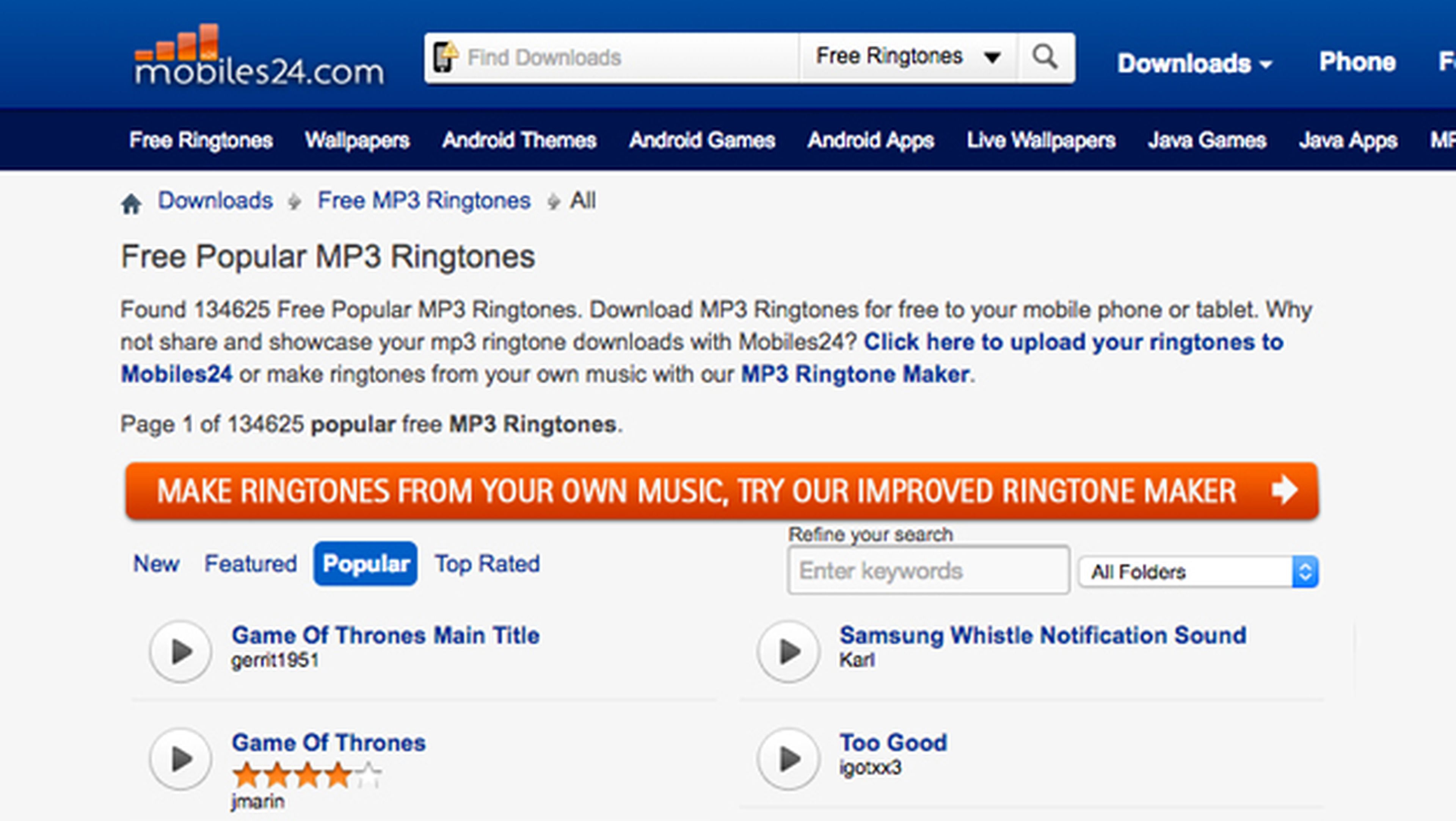1456x821 pixels.
Task: Play Samsung Whistle Notification Sound ringtone
Action: (x=789, y=652)
